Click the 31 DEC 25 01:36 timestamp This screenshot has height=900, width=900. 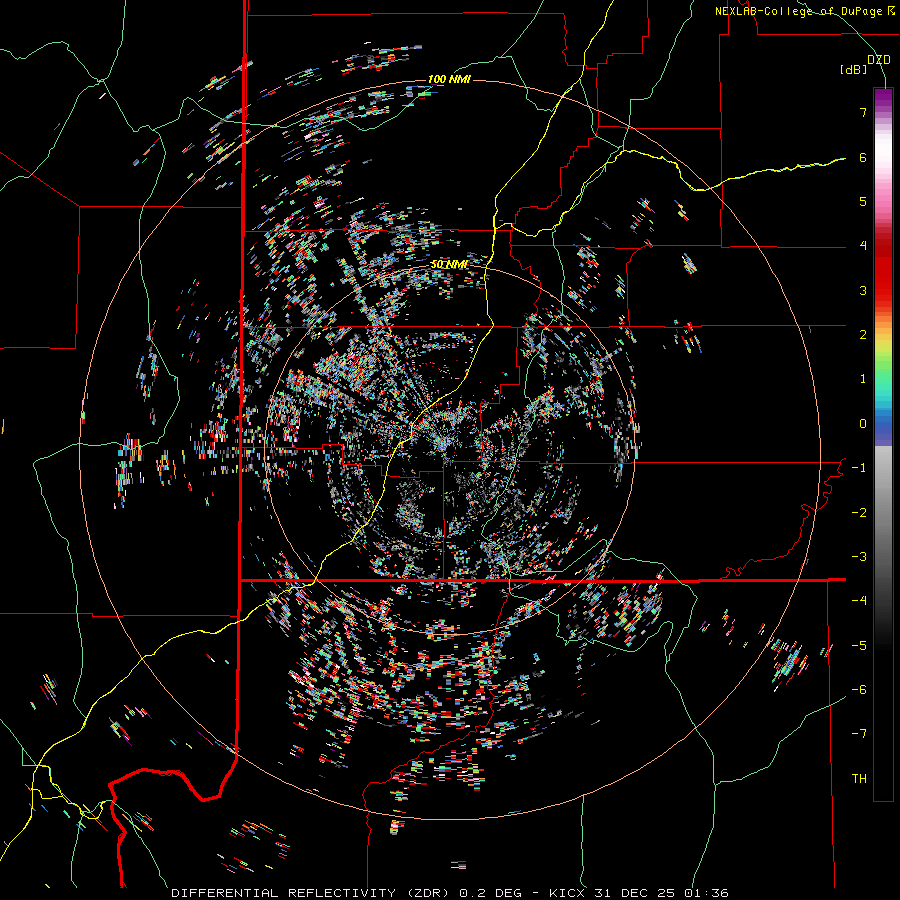click(660, 893)
